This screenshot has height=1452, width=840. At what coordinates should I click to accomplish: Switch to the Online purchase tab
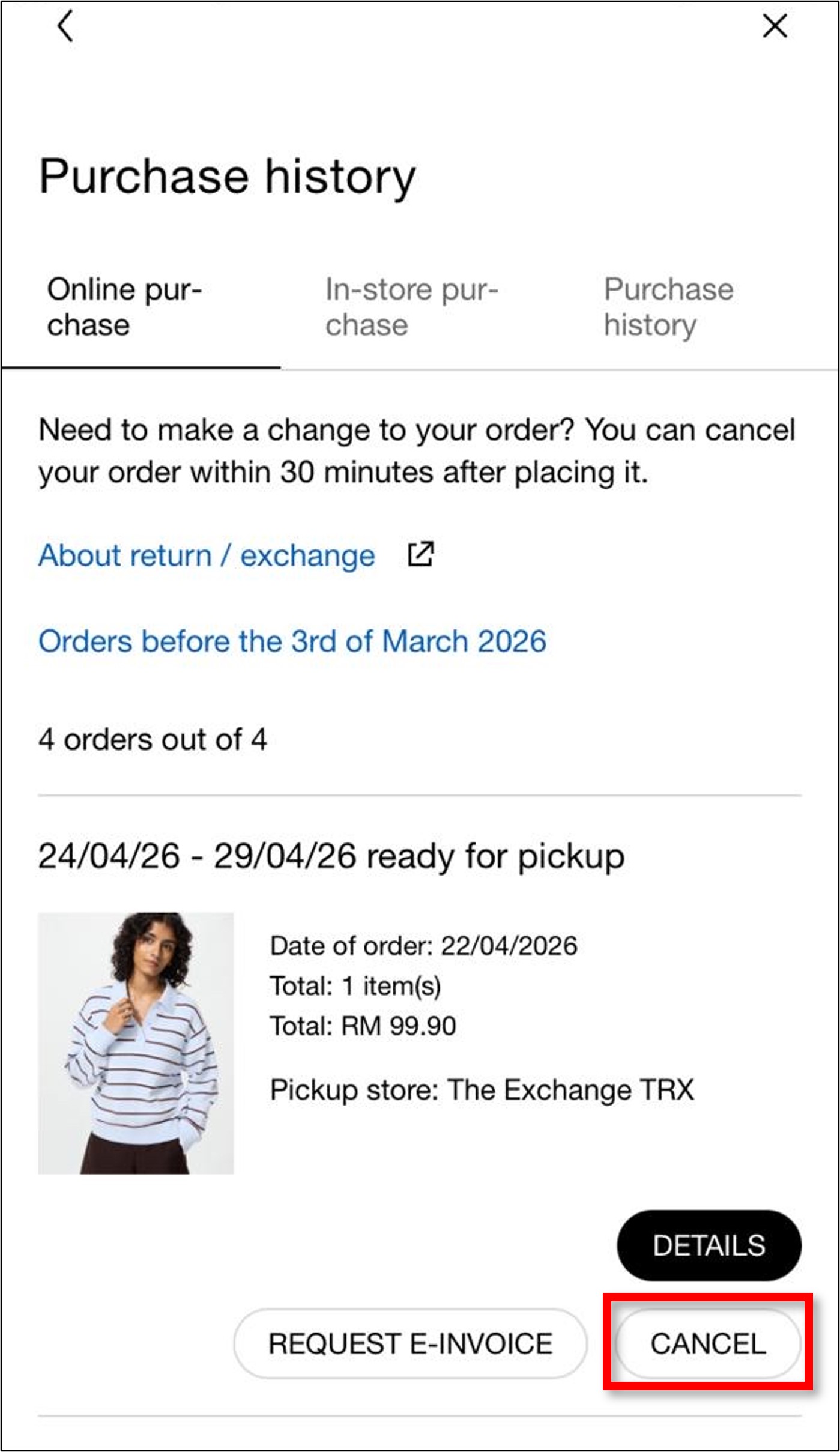(x=124, y=307)
